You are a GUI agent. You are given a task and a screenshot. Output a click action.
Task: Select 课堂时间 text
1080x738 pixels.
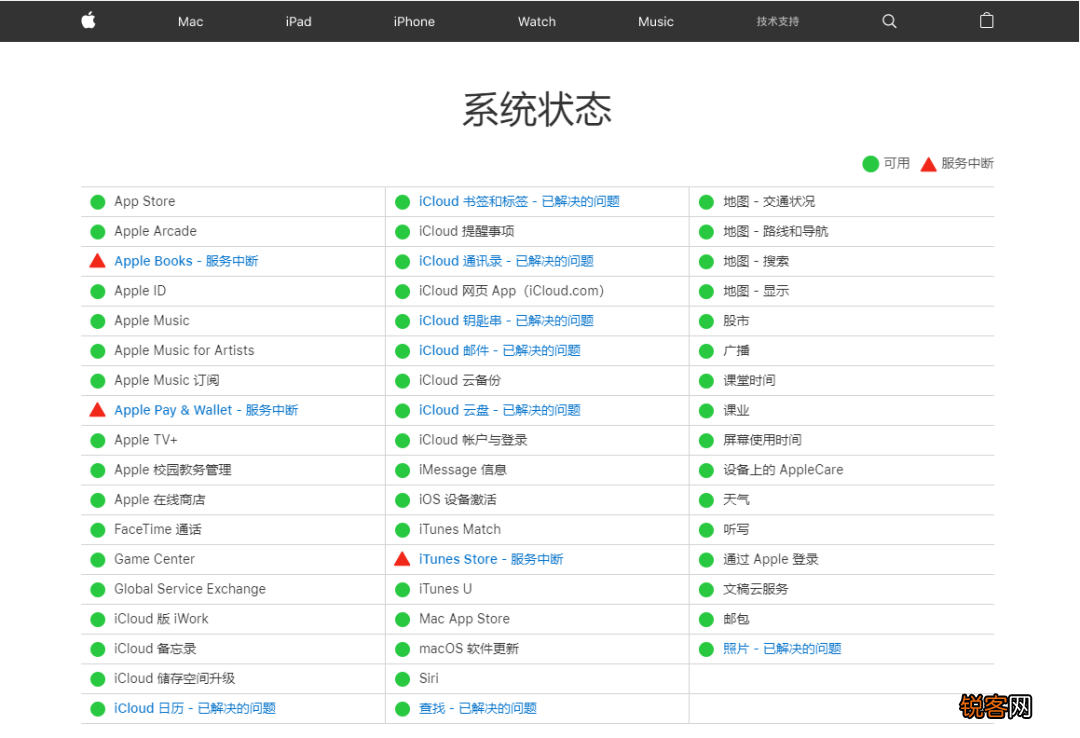749,380
